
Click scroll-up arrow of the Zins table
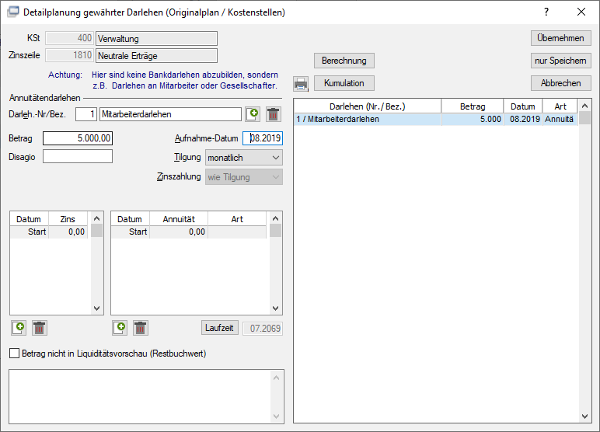[97, 218]
